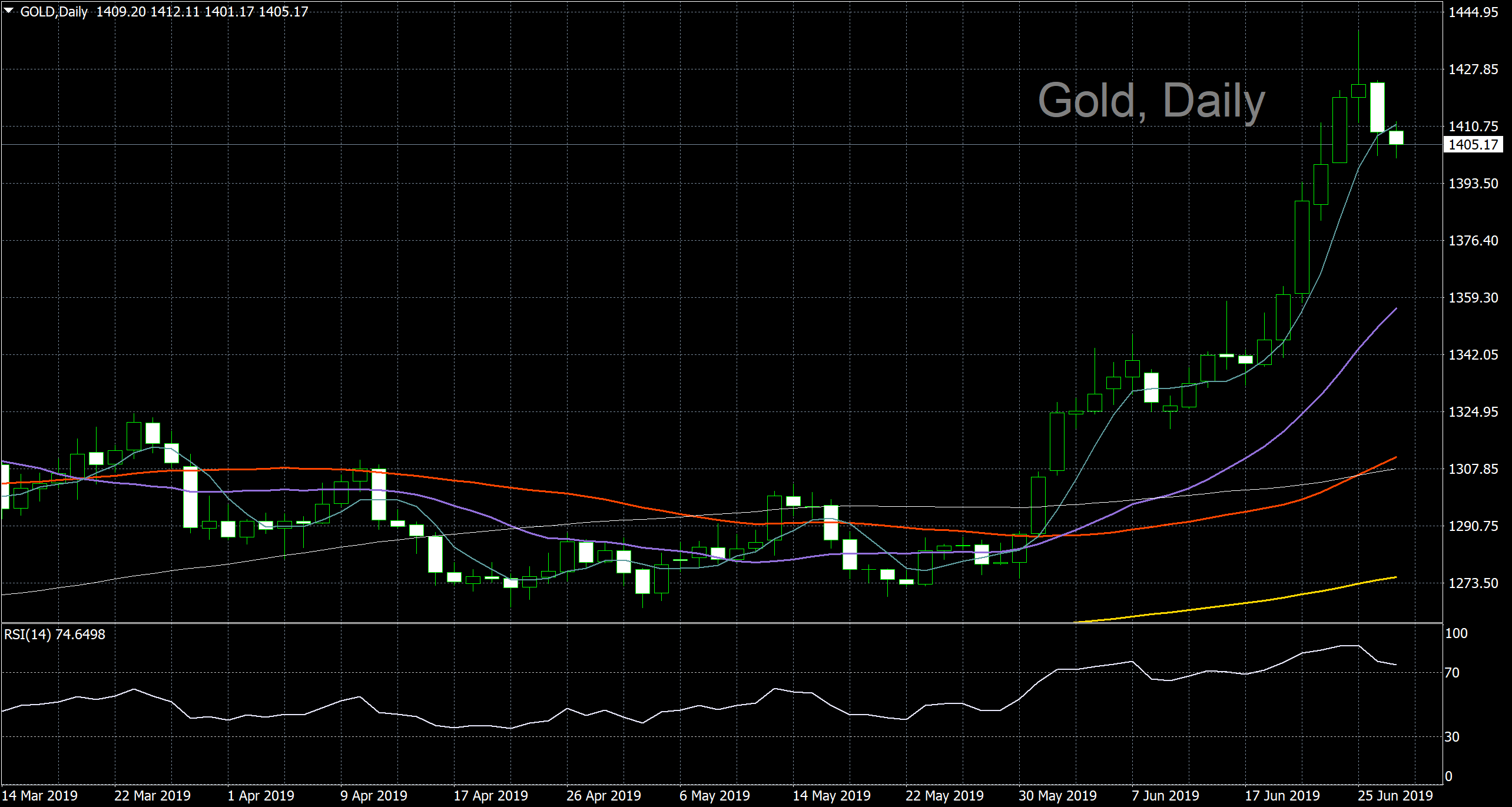Select the RSI(14) 74.6498 indicator label
The height and width of the screenshot is (807, 1512).
point(55,635)
